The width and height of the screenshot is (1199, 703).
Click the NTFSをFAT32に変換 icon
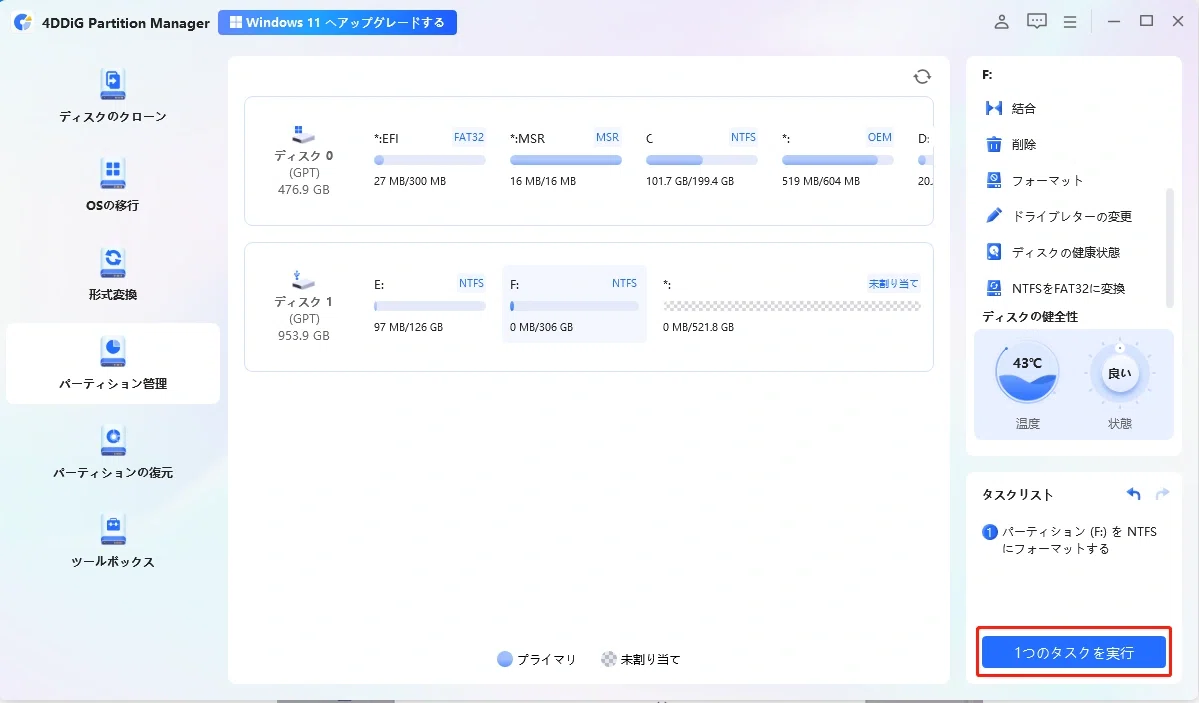[x=993, y=288]
